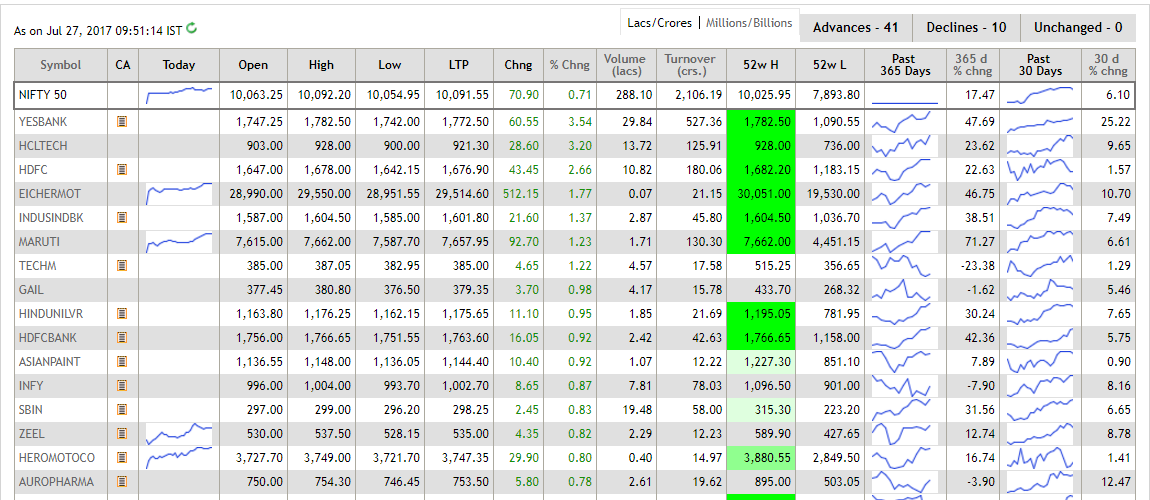
Task: Refresh market data with green reload icon
Action: (x=191, y=29)
